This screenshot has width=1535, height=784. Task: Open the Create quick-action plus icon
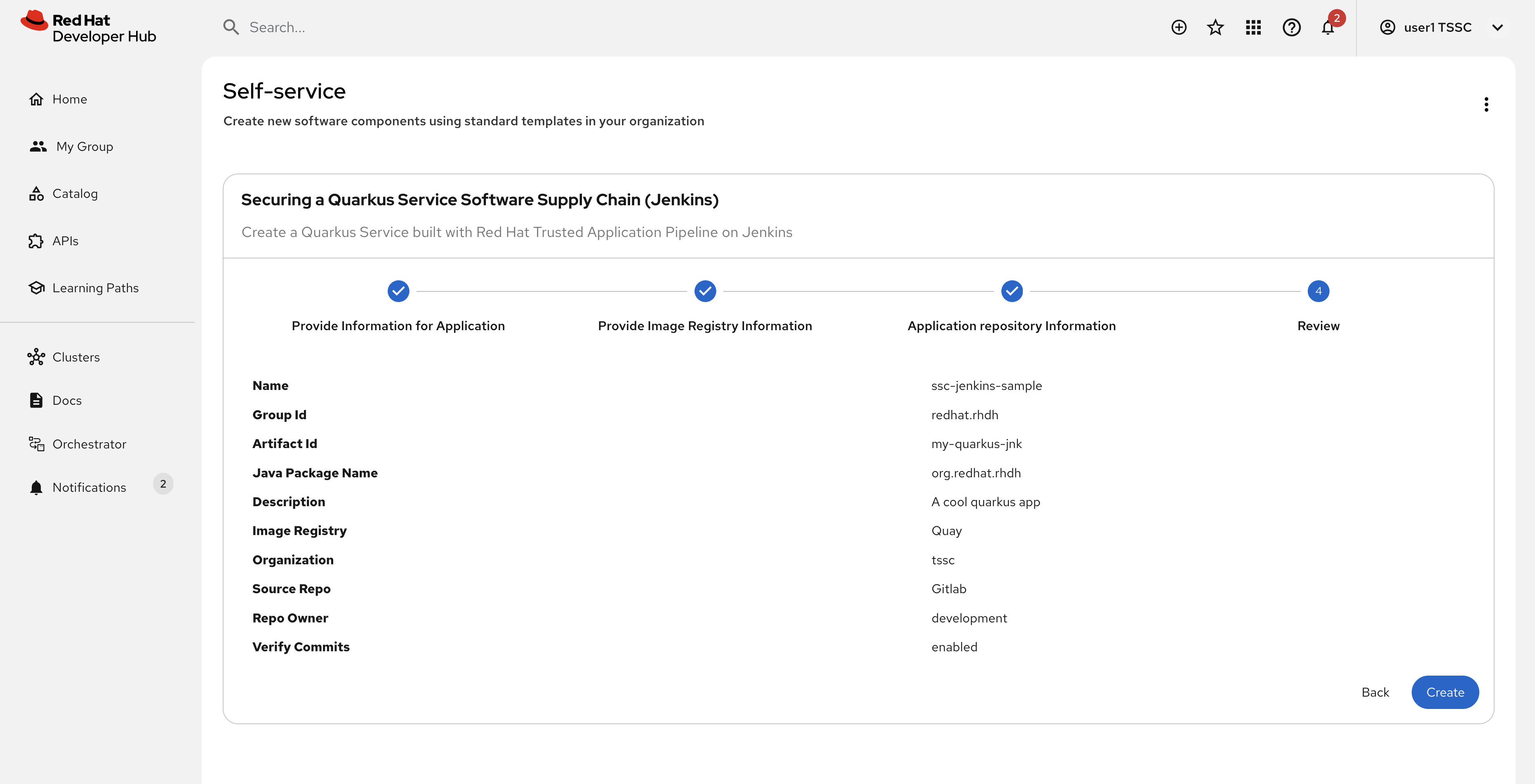1179,27
